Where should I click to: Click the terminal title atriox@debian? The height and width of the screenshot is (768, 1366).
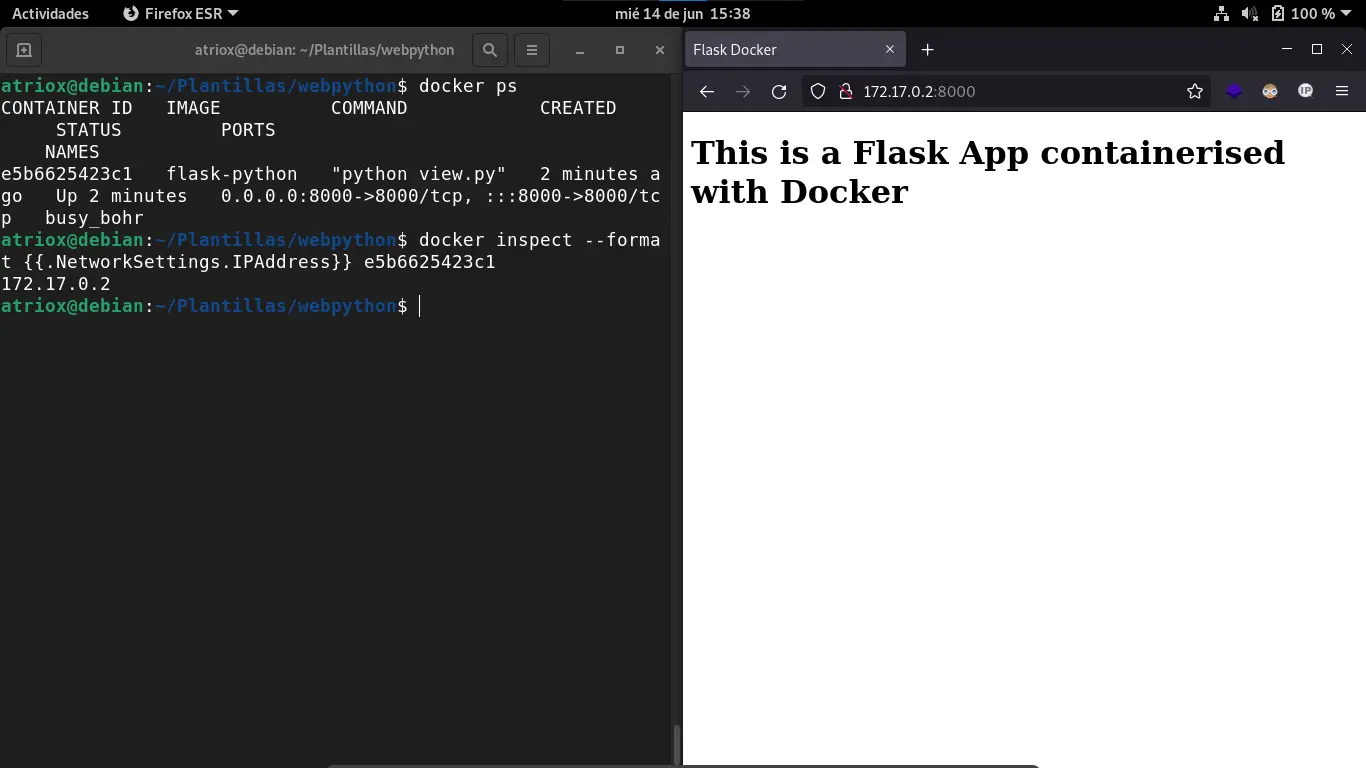324,50
